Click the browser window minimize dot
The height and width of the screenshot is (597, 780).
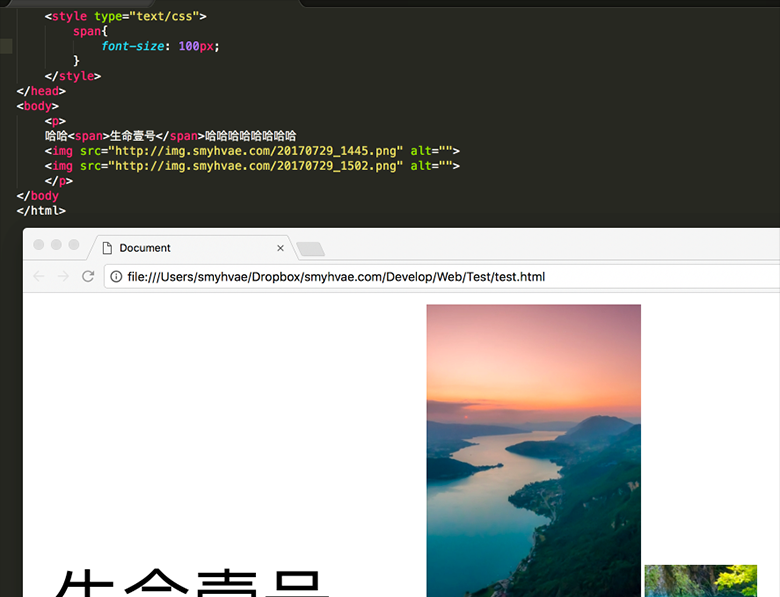pyautogui.click(x=56, y=244)
